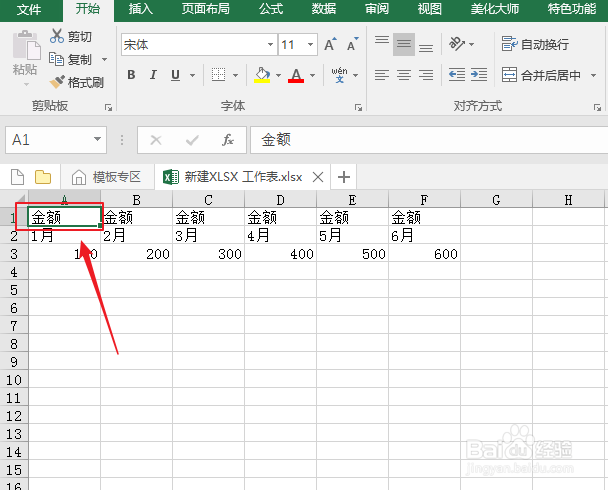Click into the formula bar
This screenshot has height=490, width=608.
pyautogui.click(x=429, y=140)
